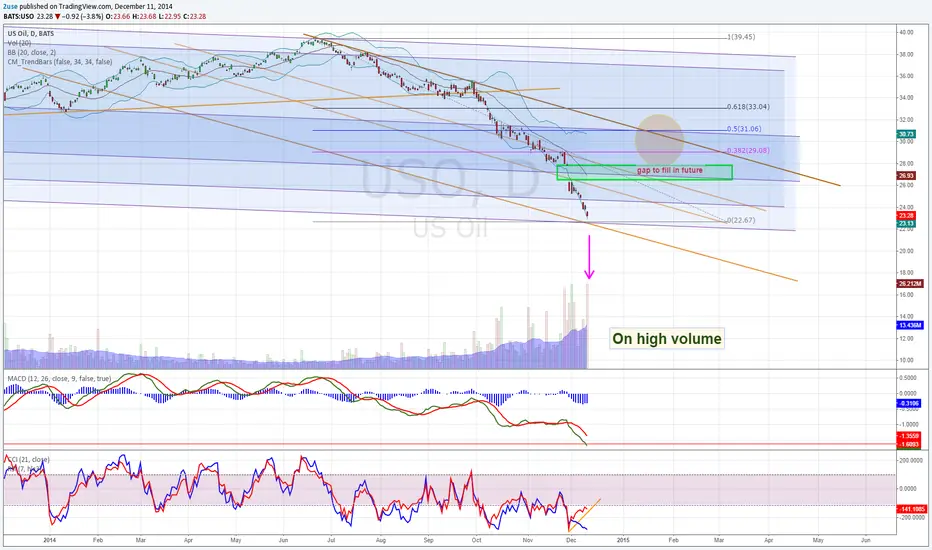Select the "MACD (12, 26, close, 9, false, true)" legend
Screen dimensions: 932x550
pos(59,378)
